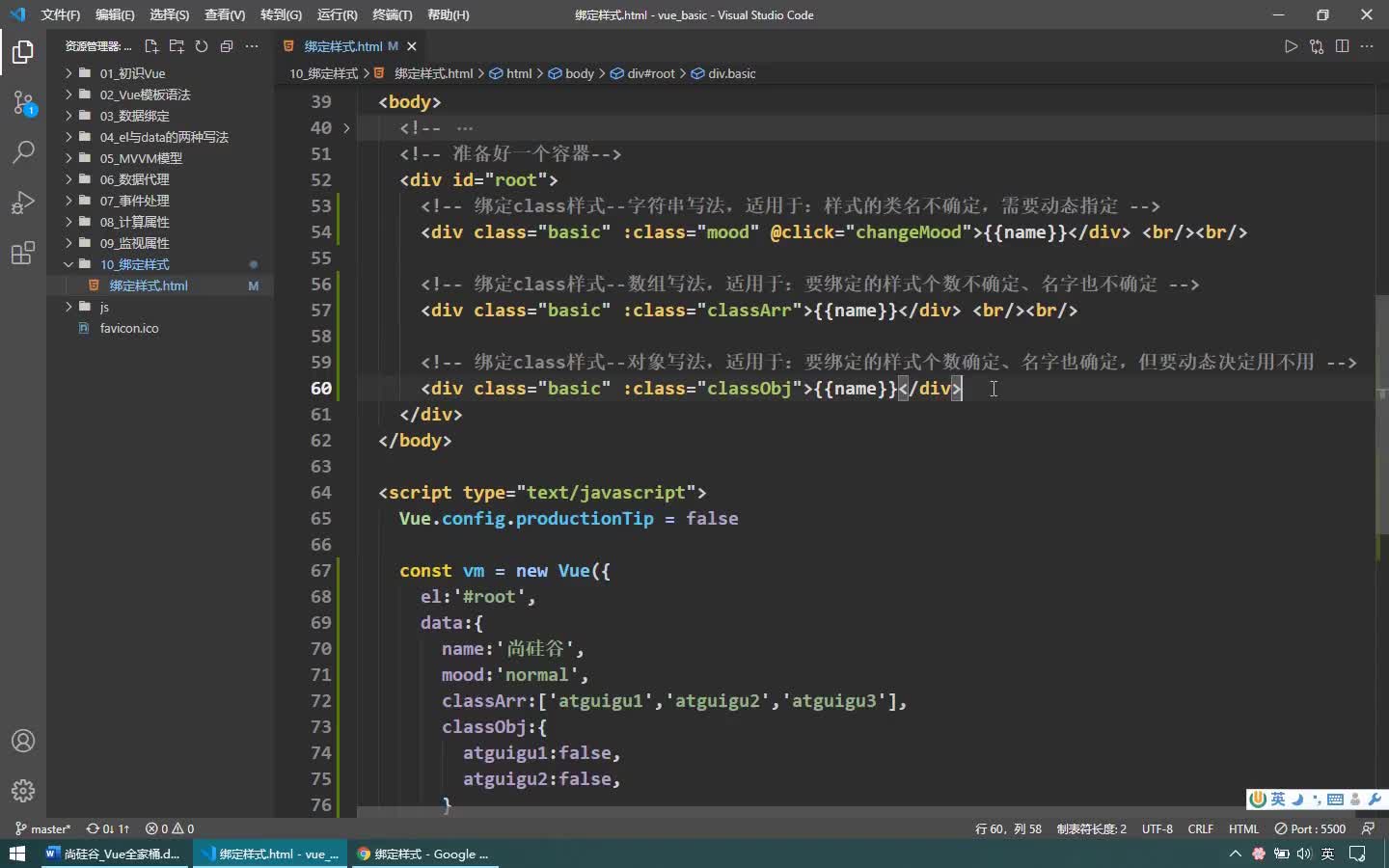Click the Port : 5500 Live Server item
This screenshot has height=868, width=1389.
pyautogui.click(x=1310, y=828)
